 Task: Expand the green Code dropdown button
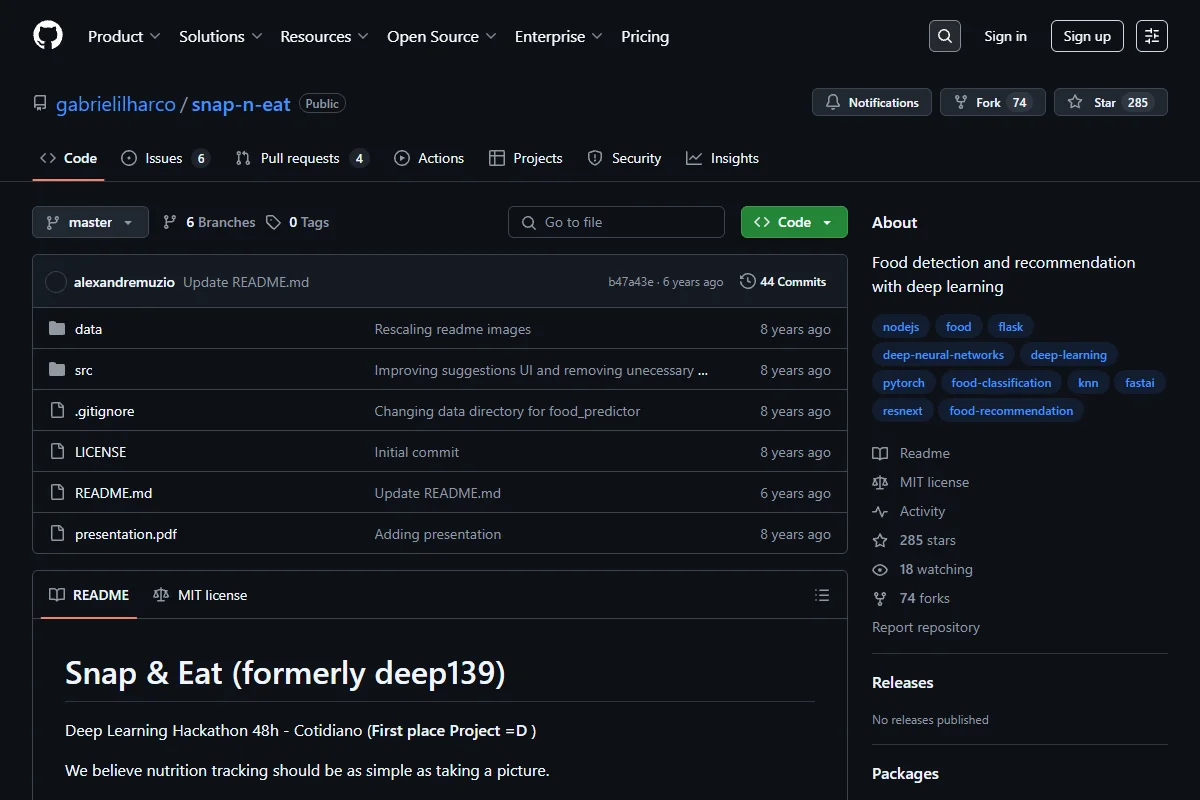click(x=794, y=222)
